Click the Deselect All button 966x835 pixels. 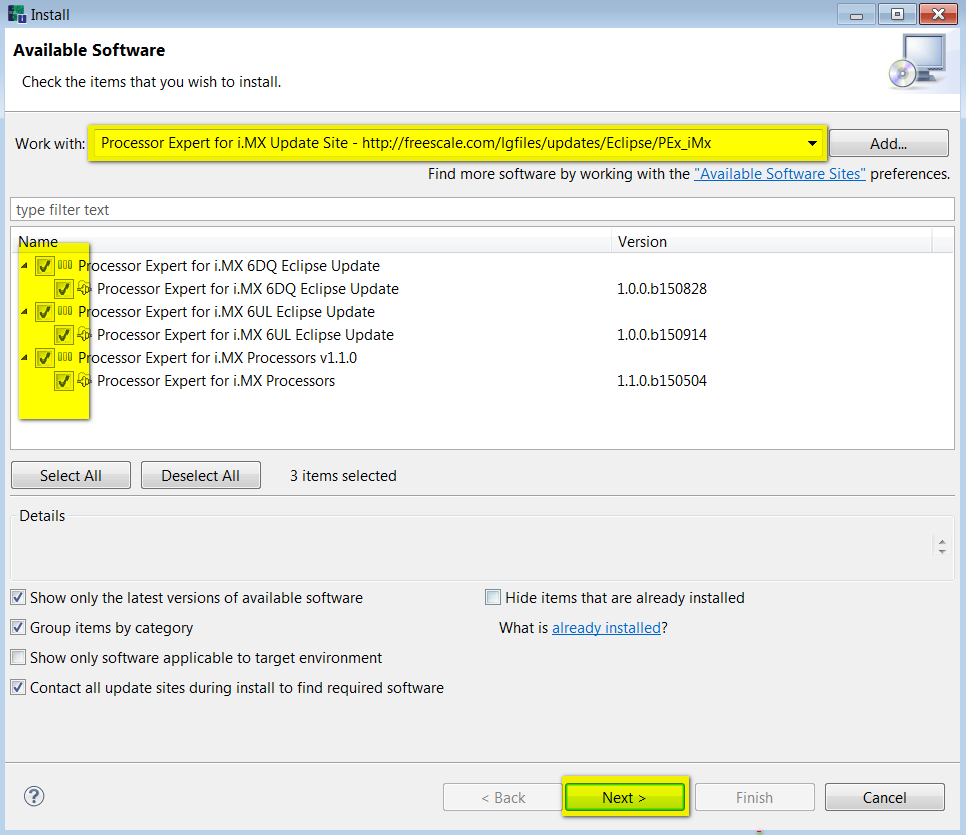coord(200,475)
